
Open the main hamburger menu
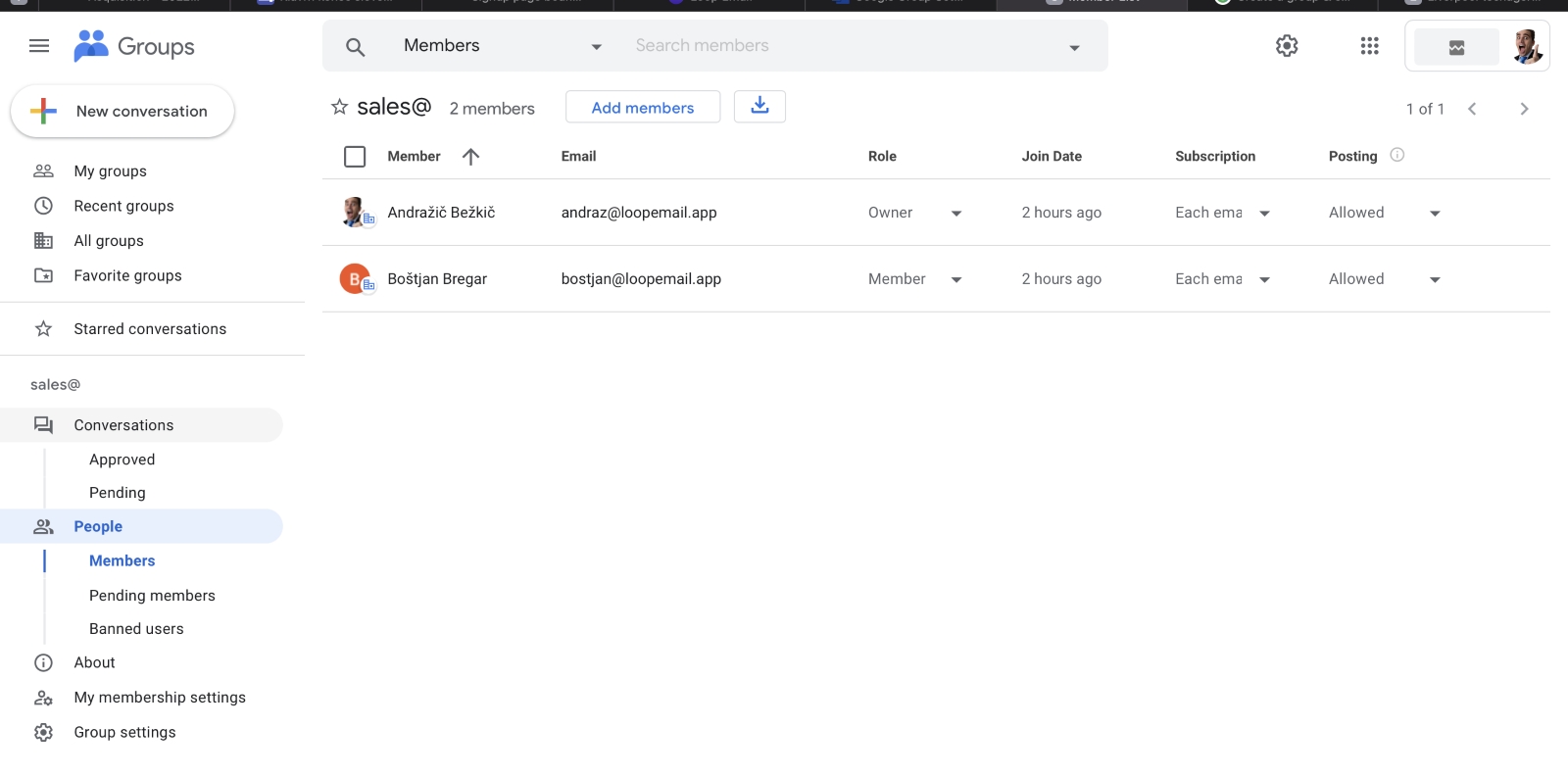point(39,46)
